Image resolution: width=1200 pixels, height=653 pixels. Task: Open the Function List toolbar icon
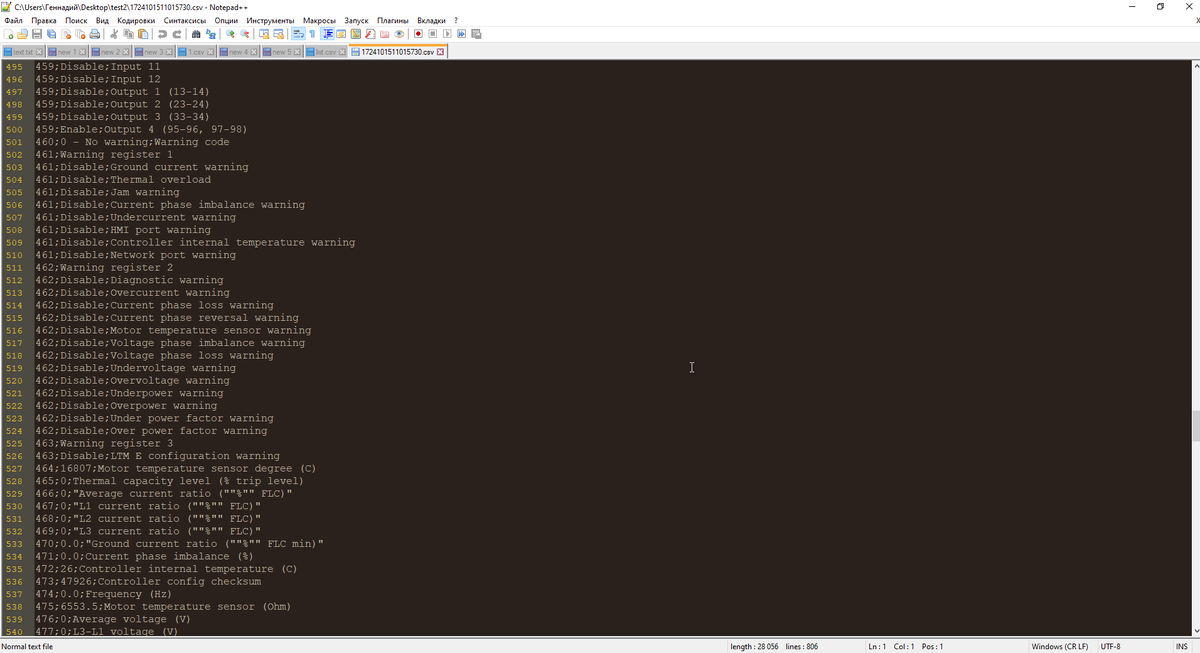(x=370, y=33)
